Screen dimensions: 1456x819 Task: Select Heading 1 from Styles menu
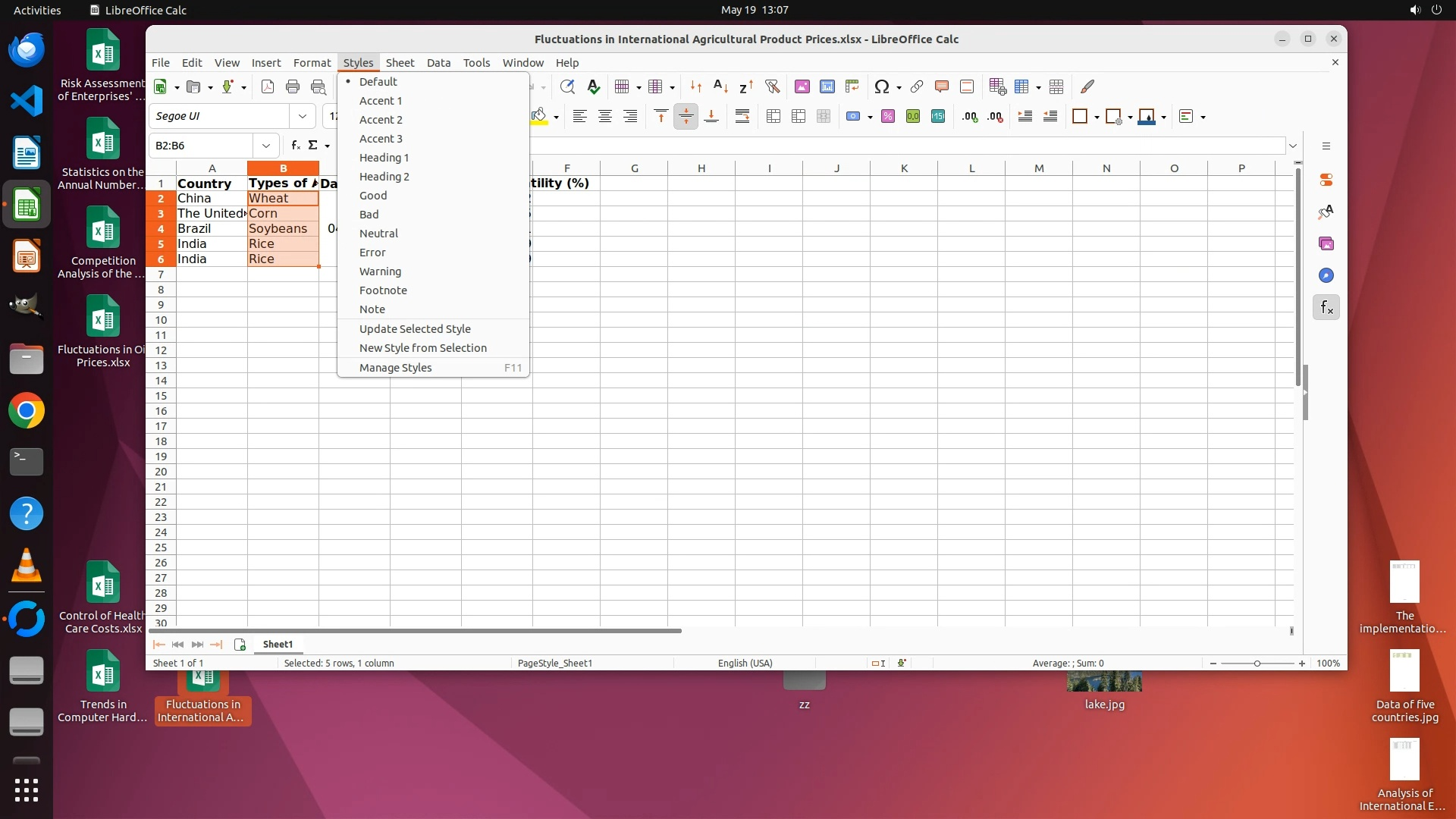coord(384,158)
